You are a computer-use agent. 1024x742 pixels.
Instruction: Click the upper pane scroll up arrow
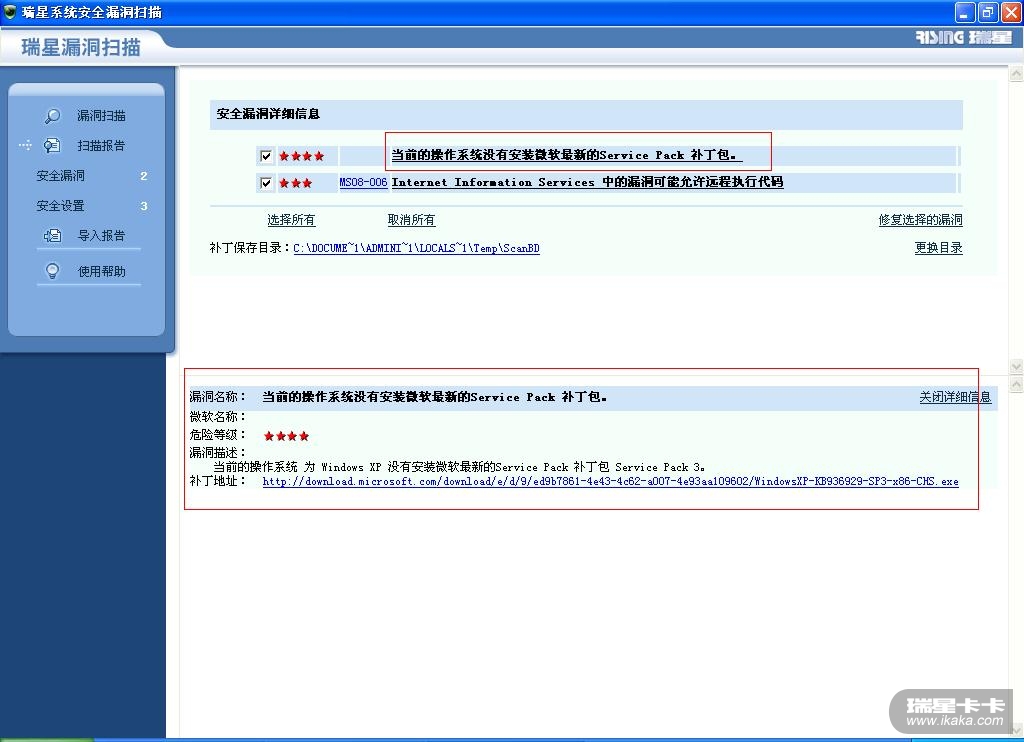[1016, 74]
